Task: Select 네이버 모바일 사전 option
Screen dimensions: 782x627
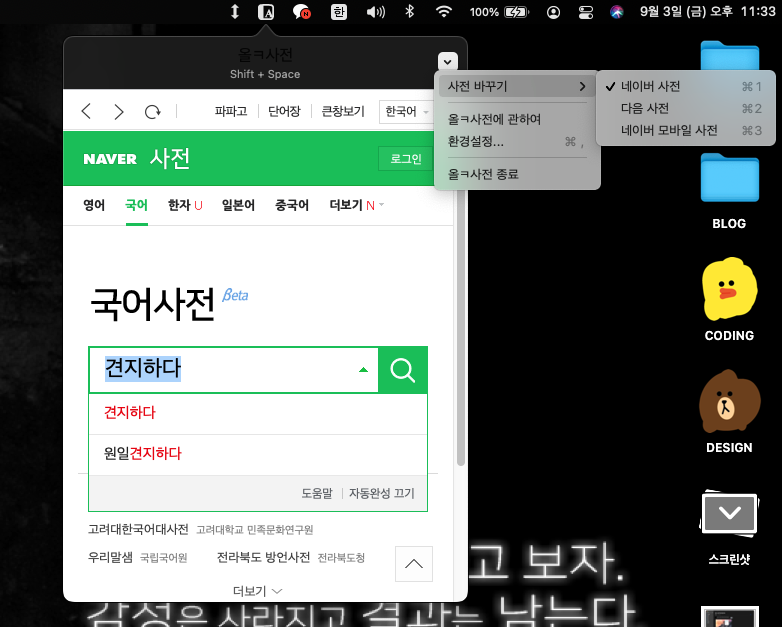Action: pos(686,131)
